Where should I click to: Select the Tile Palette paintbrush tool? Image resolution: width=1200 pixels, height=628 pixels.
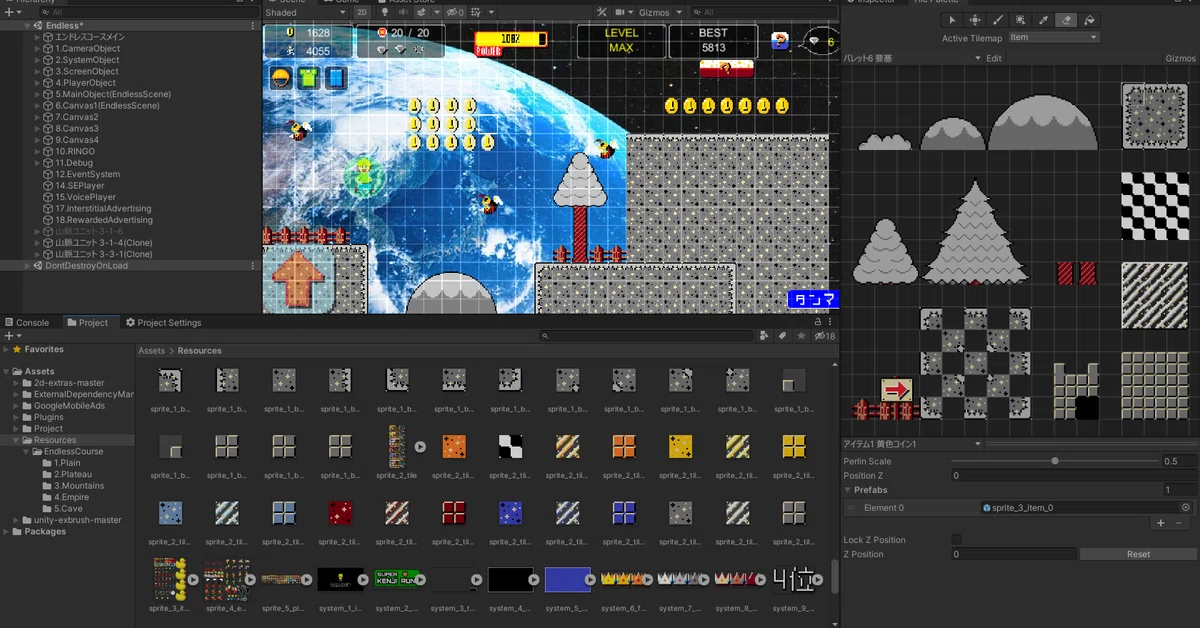click(998, 19)
